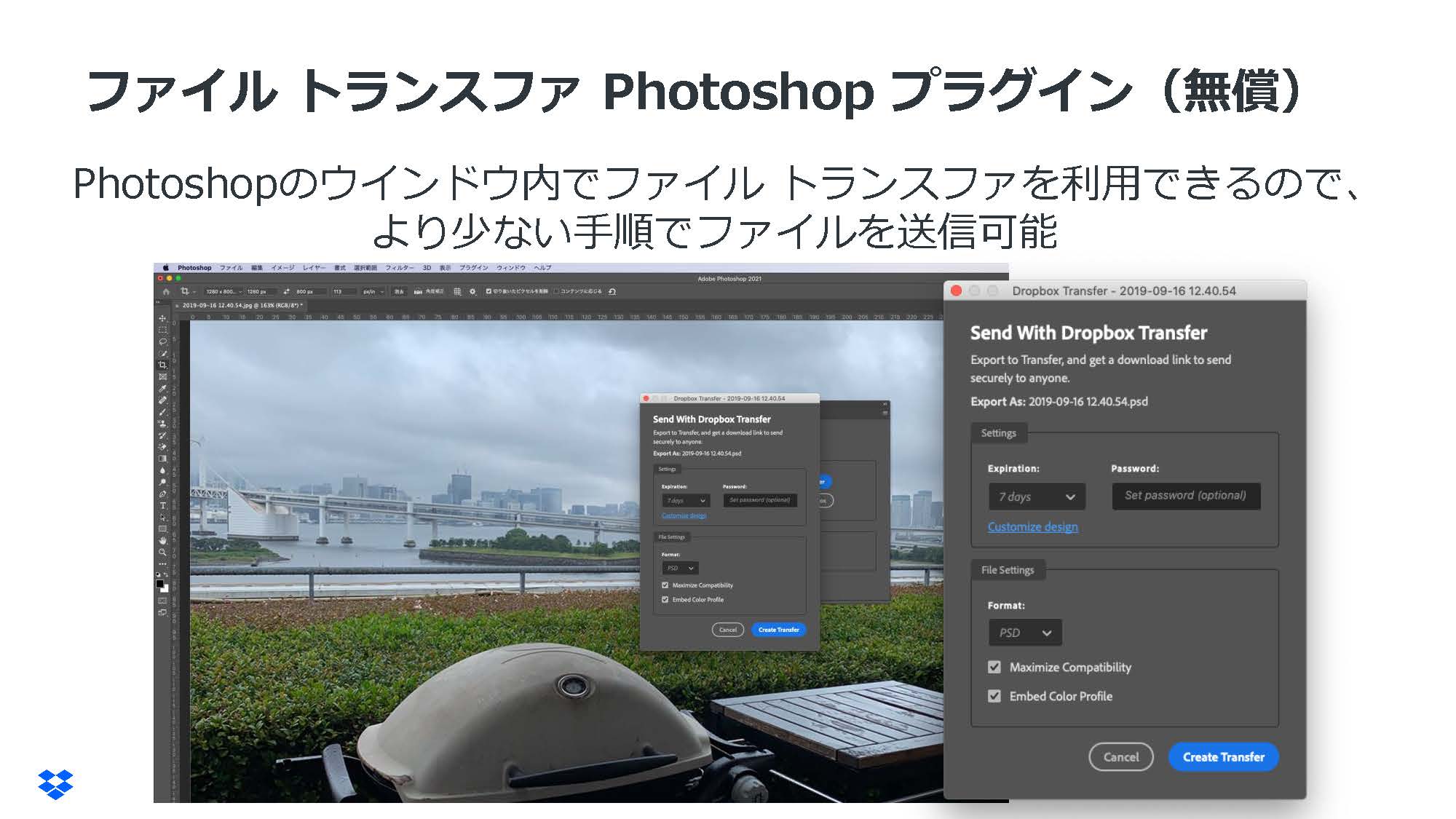The image size is (1456, 819).
Task: Select the Lasso tool
Action: coord(162,341)
